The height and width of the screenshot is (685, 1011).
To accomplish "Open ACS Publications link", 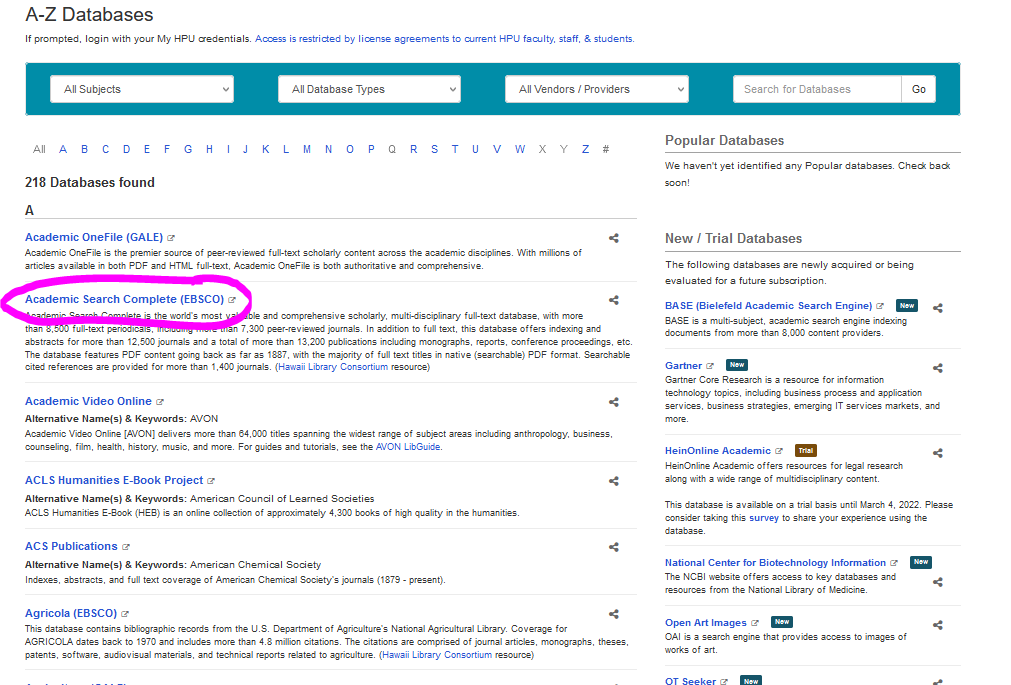I will tap(71, 546).
